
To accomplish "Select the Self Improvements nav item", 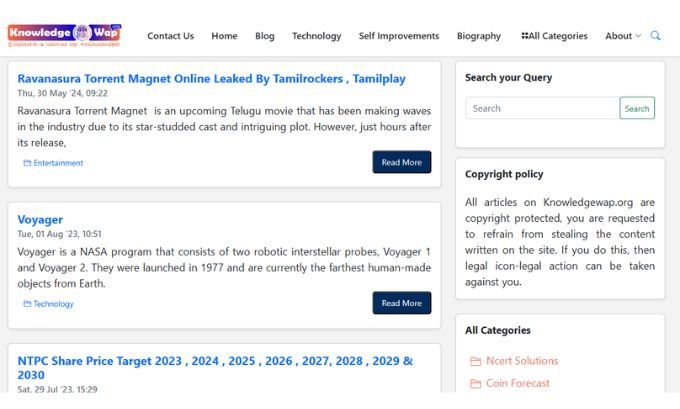I will [x=399, y=36].
